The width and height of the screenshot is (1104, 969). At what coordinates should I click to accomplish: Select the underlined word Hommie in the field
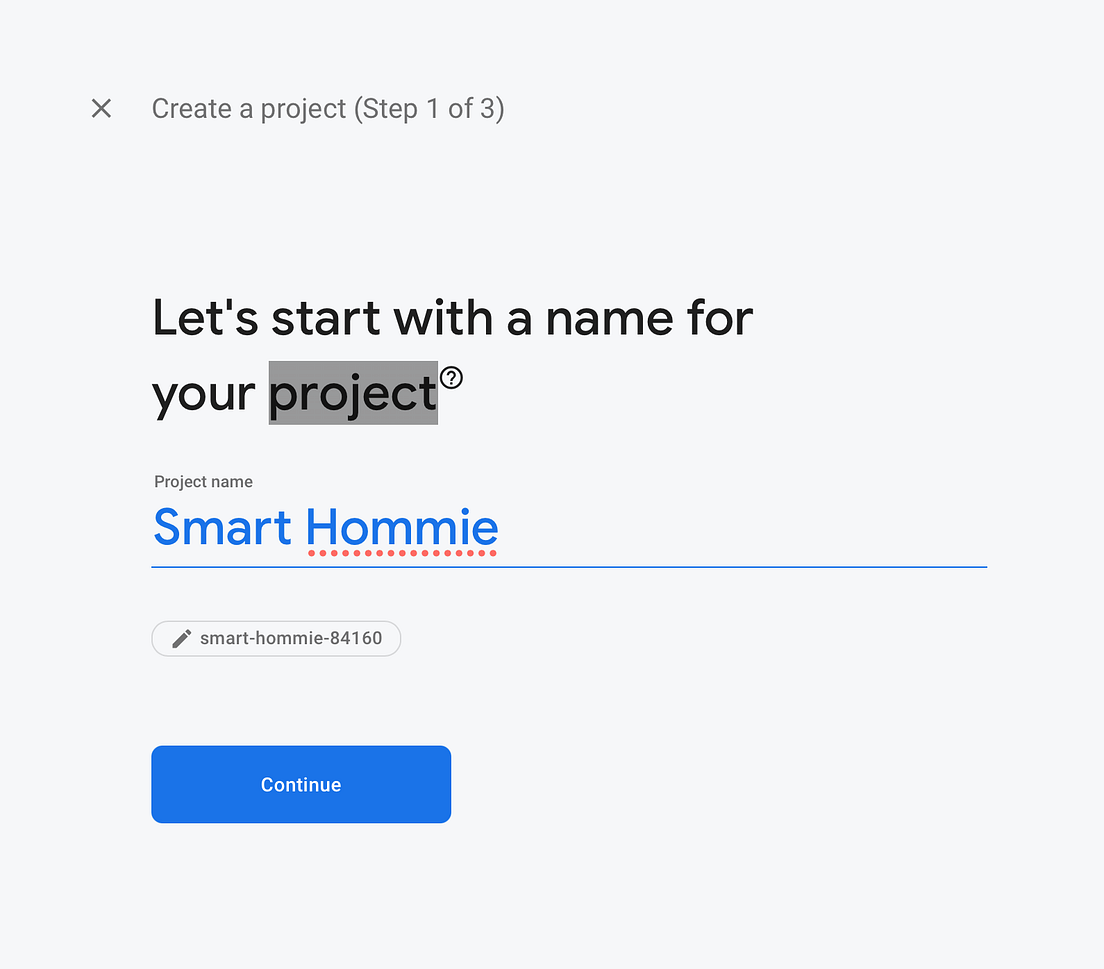402,527
